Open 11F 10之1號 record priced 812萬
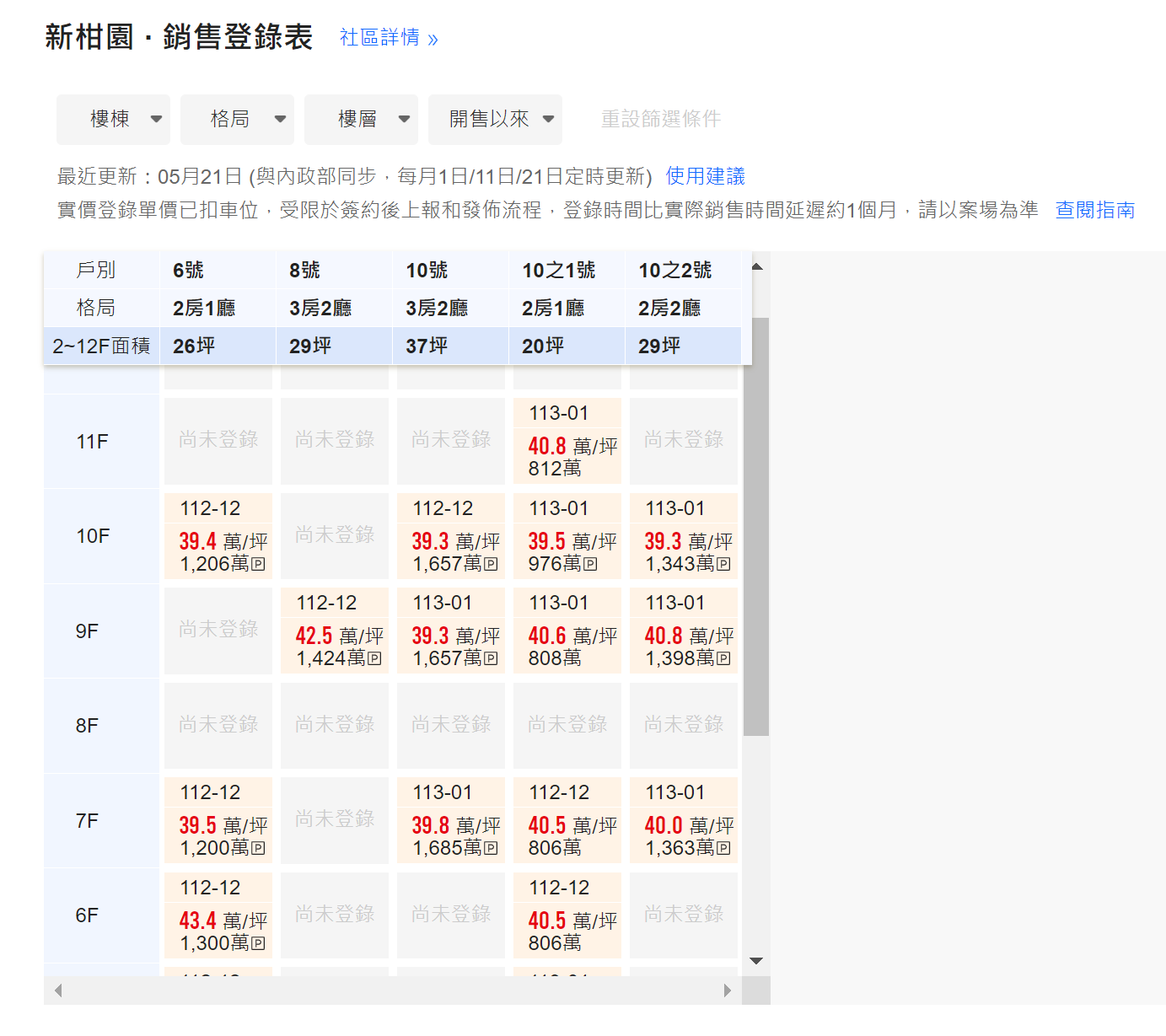The image size is (1166, 1036). [567, 441]
